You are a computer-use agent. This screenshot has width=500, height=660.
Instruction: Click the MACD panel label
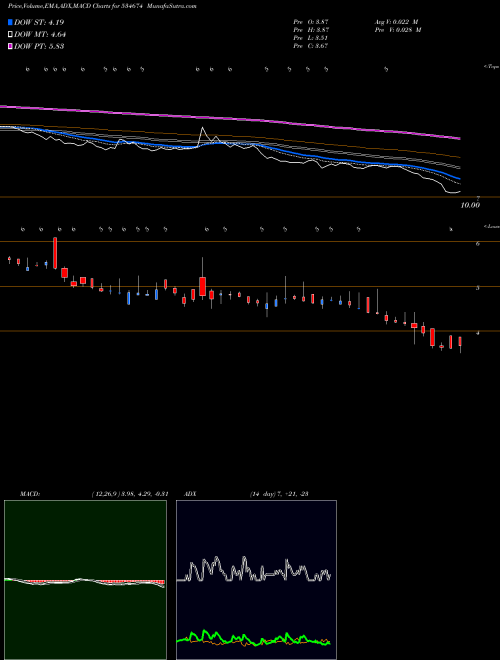click(x=30, y=494)
